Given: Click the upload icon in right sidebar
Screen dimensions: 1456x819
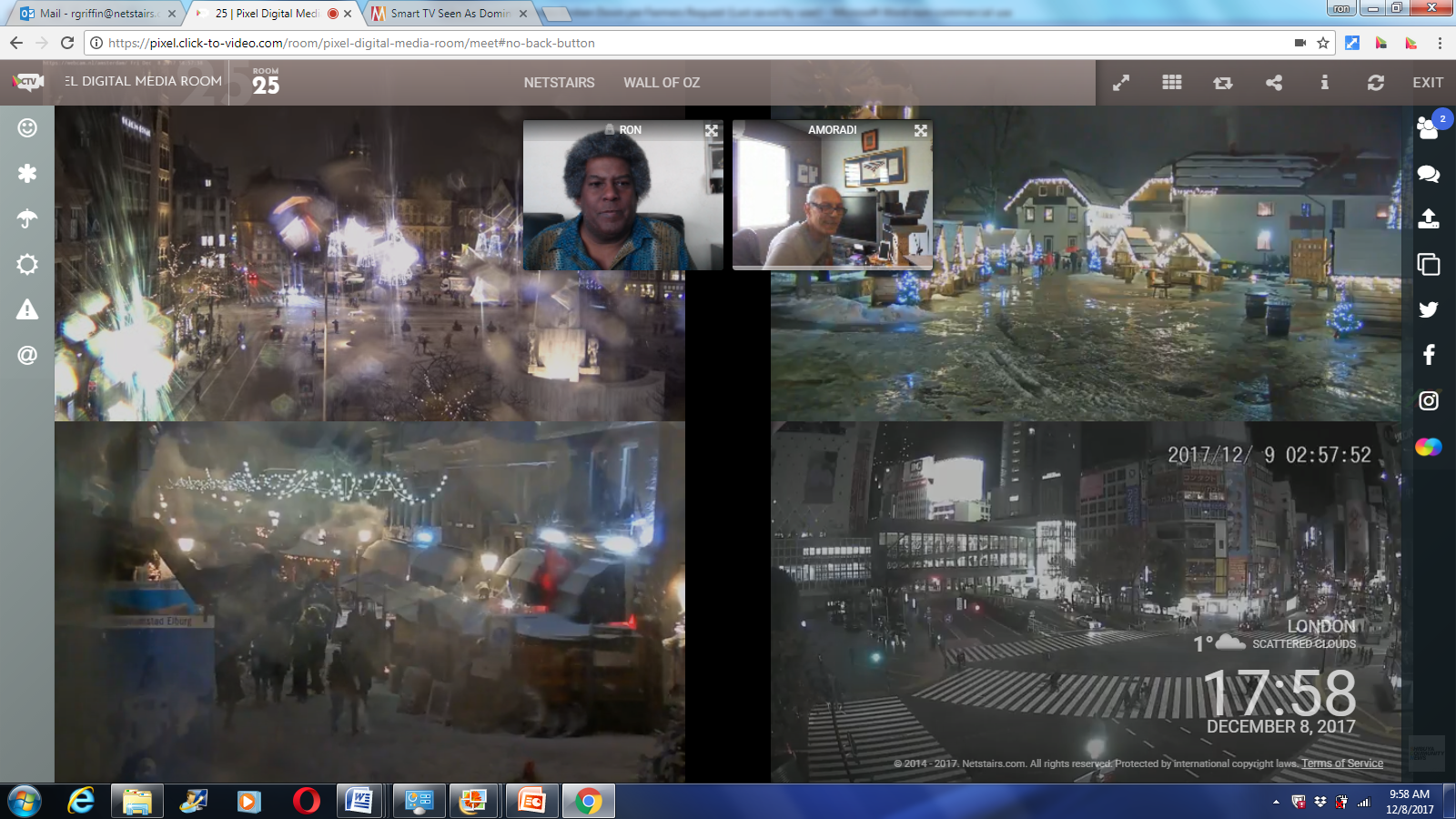Looking at the screenshot, I should tap(1429, 218).
